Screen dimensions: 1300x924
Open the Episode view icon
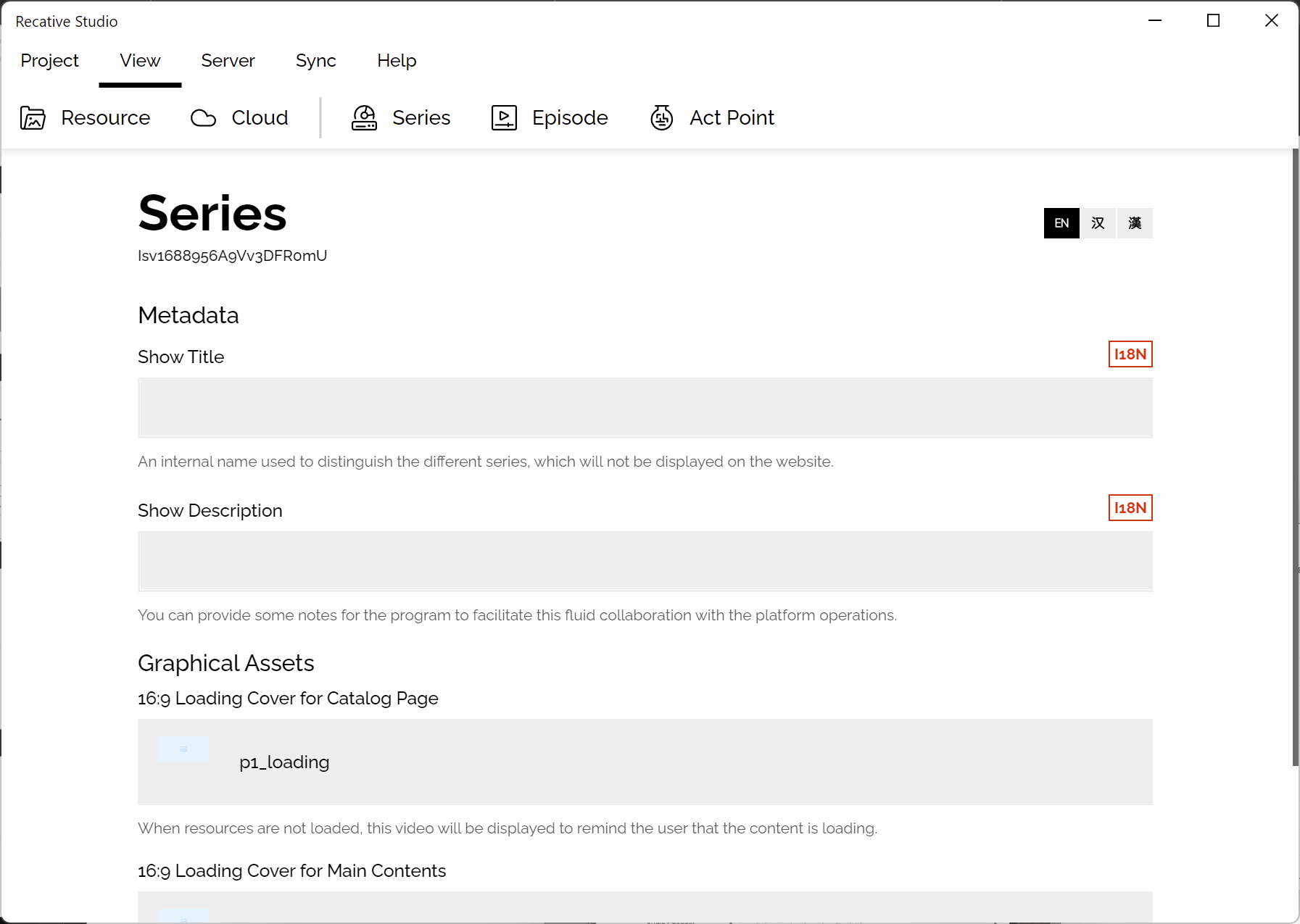(x=504, y=117)
